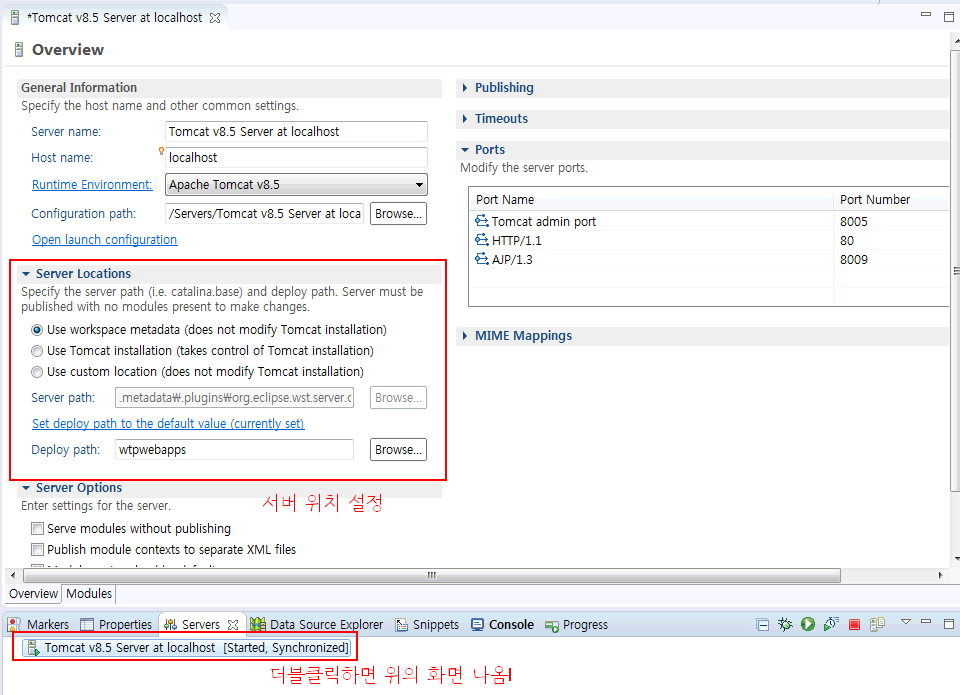Screen dimensions: 960x695
Task: Click the scroll right arrow of horizontal scrollbar
Action: [941, 576]
